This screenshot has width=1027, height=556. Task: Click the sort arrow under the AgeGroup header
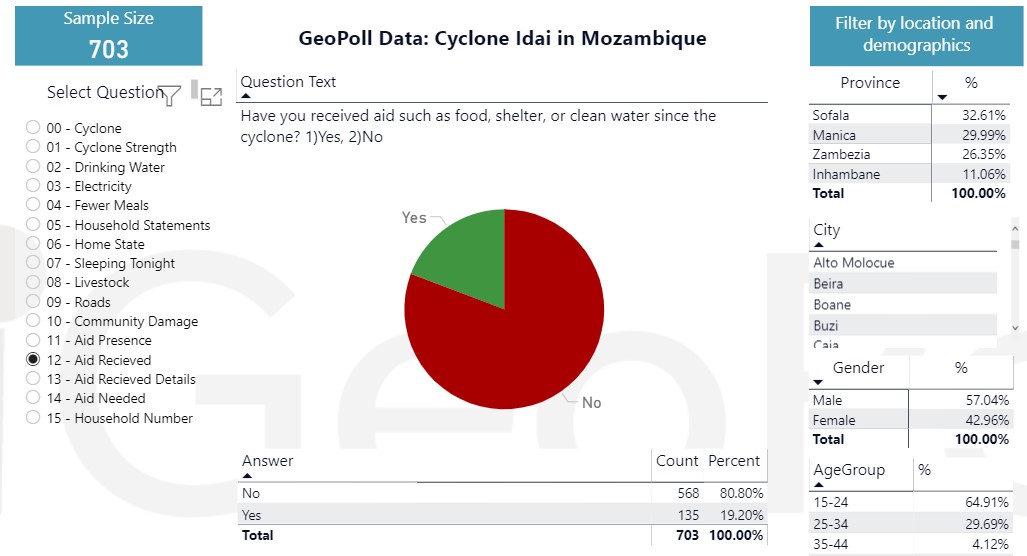(819, 485)
